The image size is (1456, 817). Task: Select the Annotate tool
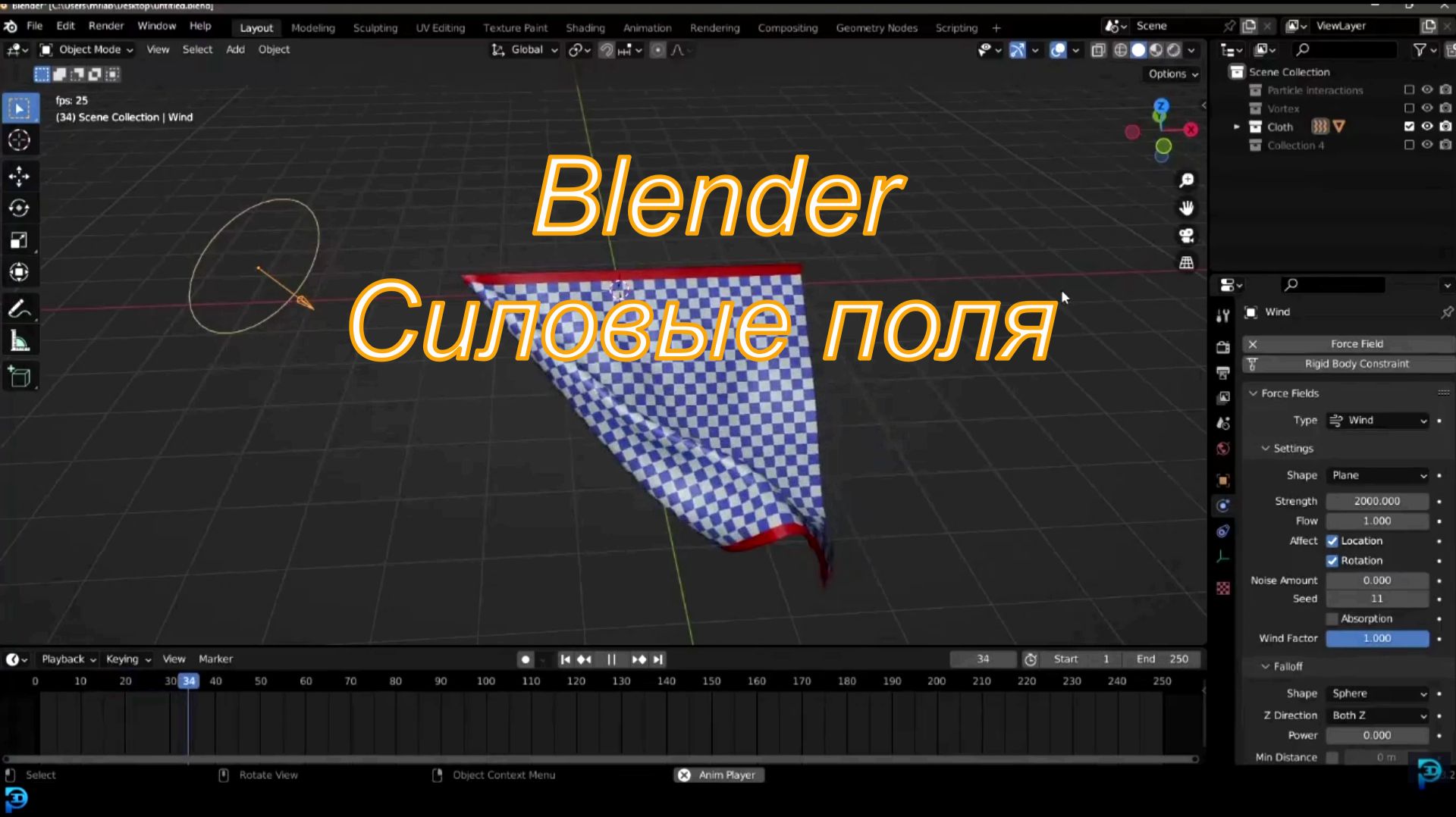pyautogui.click(x=19, y=308)
